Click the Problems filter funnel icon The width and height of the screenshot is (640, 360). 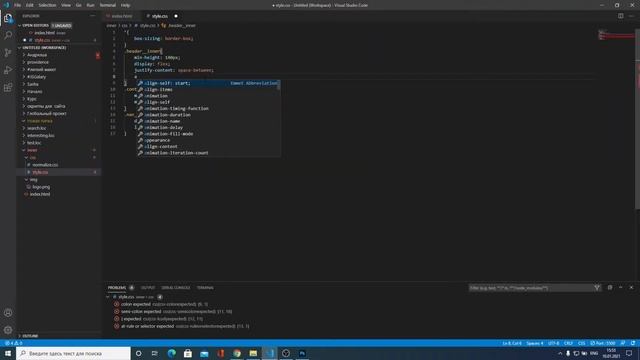pos(597,288)
